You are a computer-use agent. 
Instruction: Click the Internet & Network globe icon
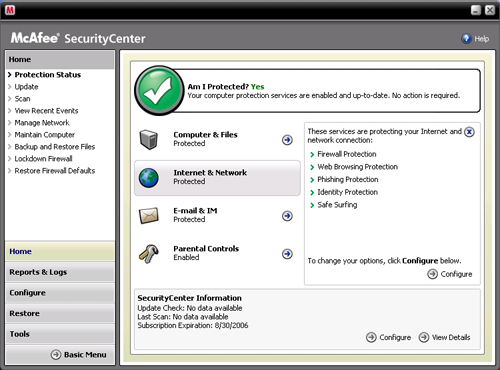click(x=149, y=178)
